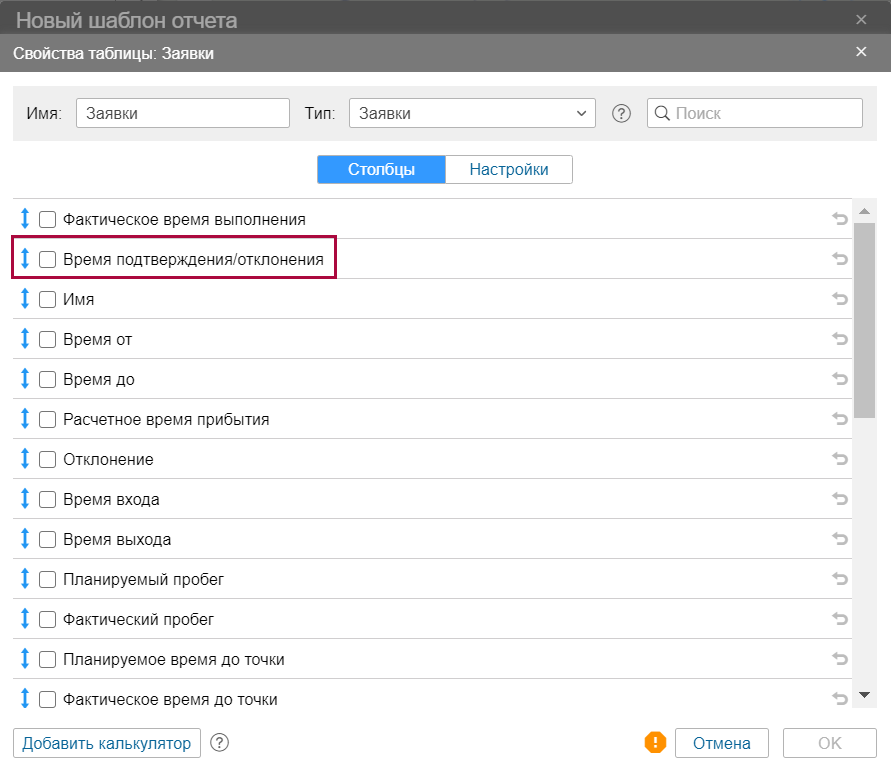Check the Время от column checkbox

pos(47,339)
